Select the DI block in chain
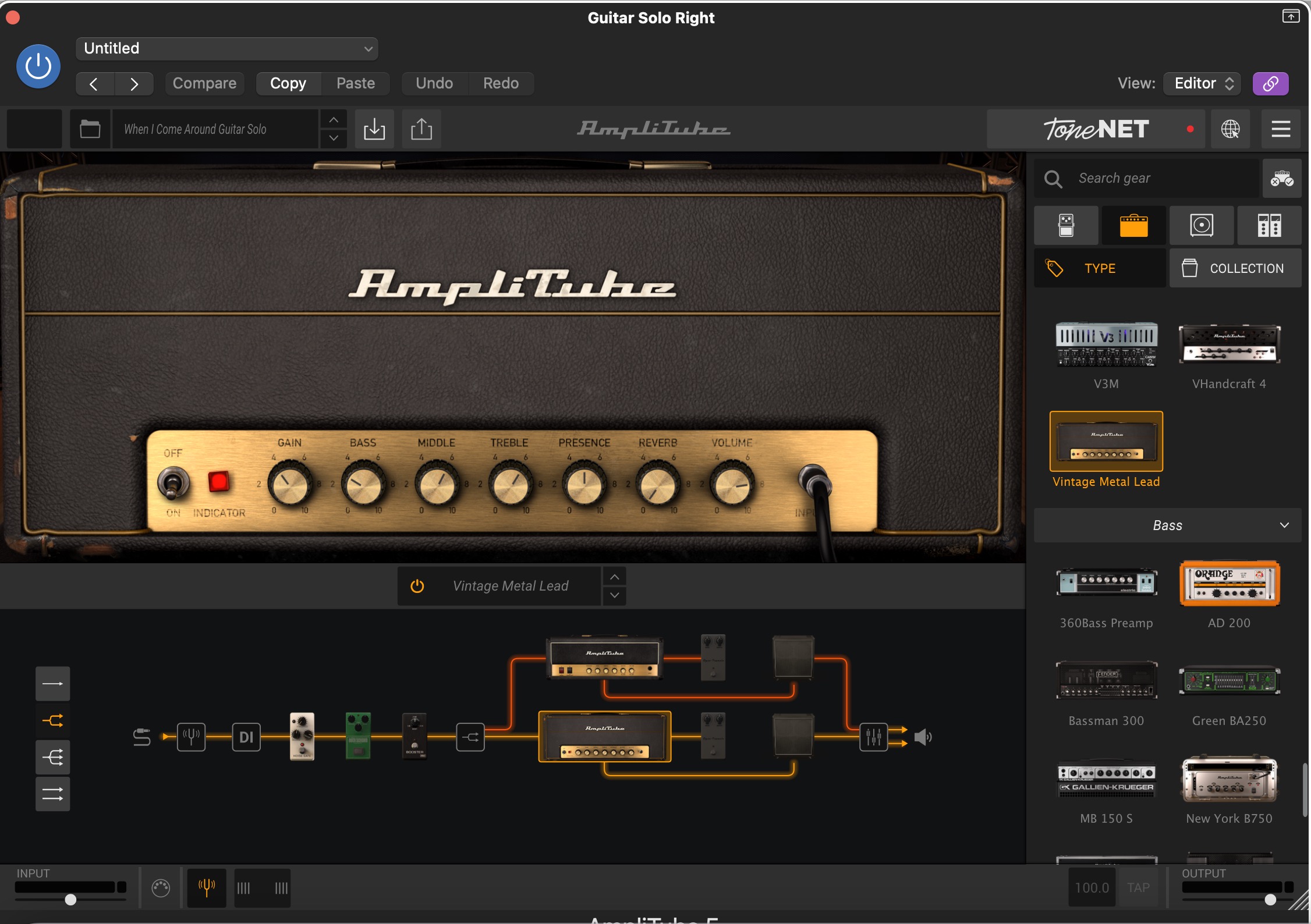 246,737
